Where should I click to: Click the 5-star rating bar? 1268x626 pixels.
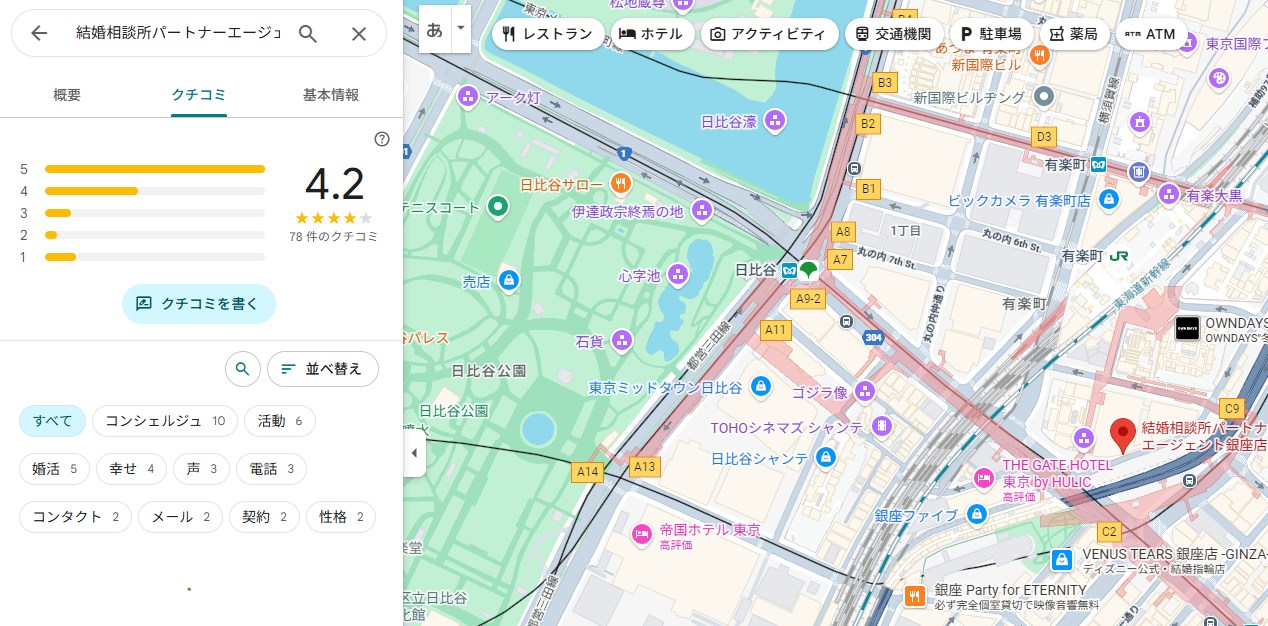(154, 169)
